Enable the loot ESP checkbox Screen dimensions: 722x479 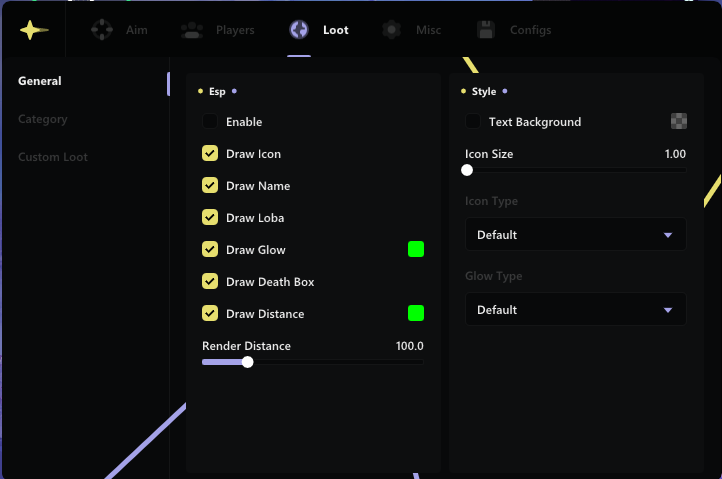(210, 122)
